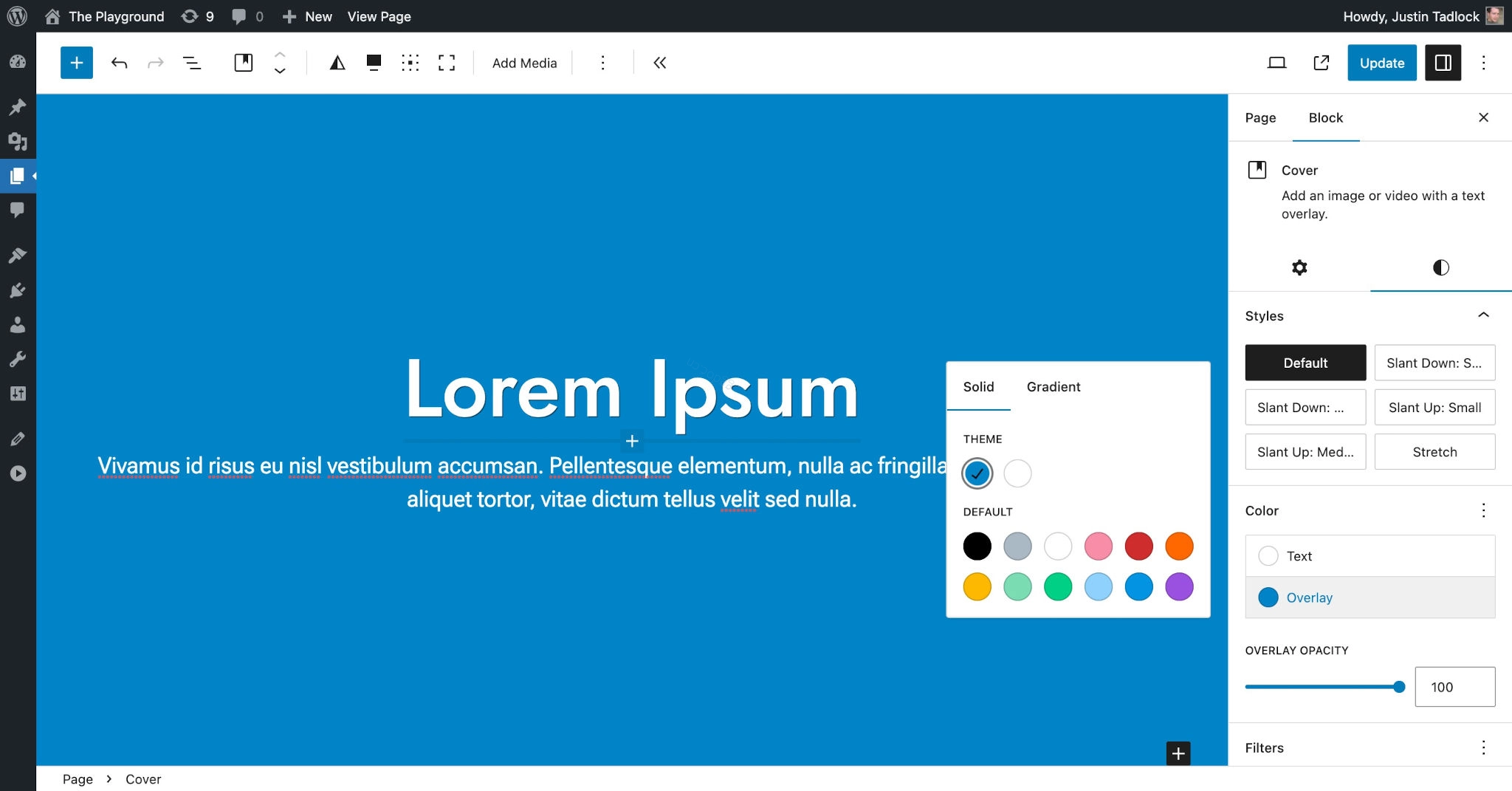Open Color panel options menu
Viewport: 1512px width, 791px height.
tap(1483, 510)
